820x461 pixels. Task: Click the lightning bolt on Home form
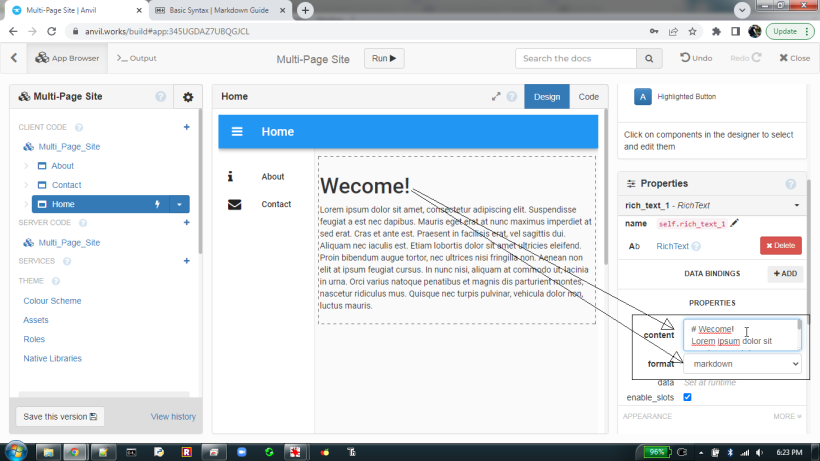click(156, 204)
